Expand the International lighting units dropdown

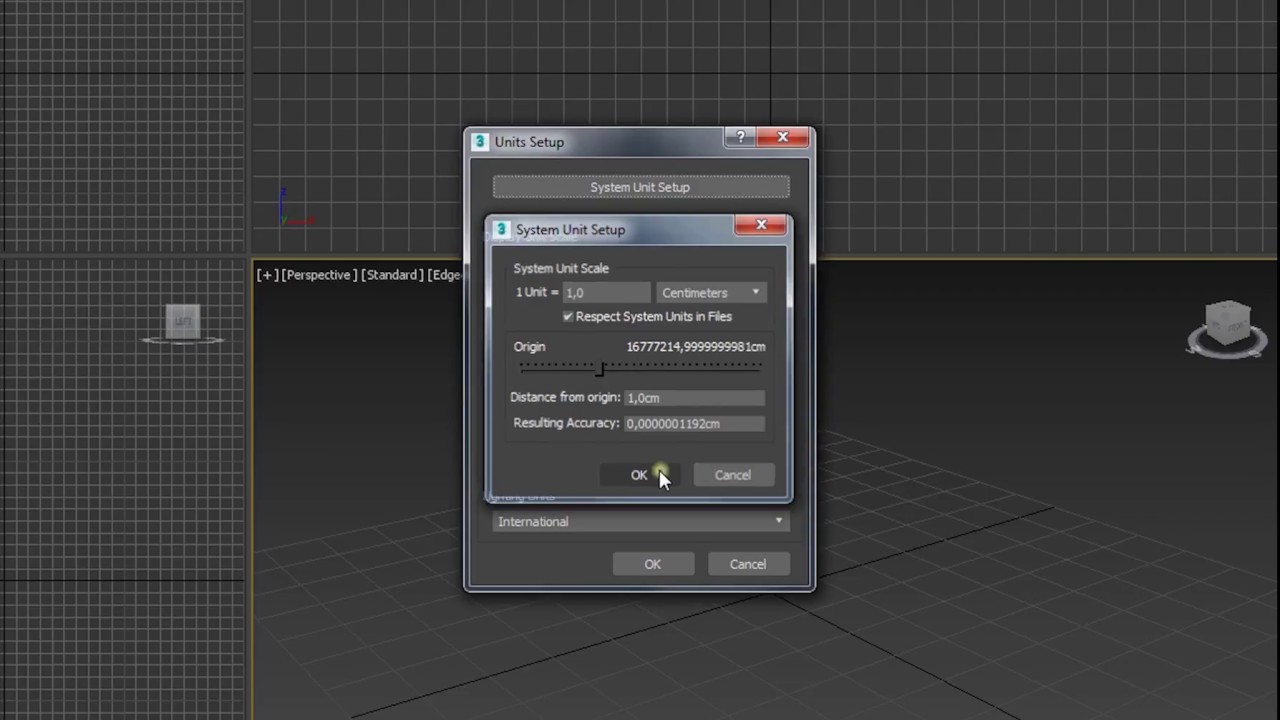coord(640,522)
